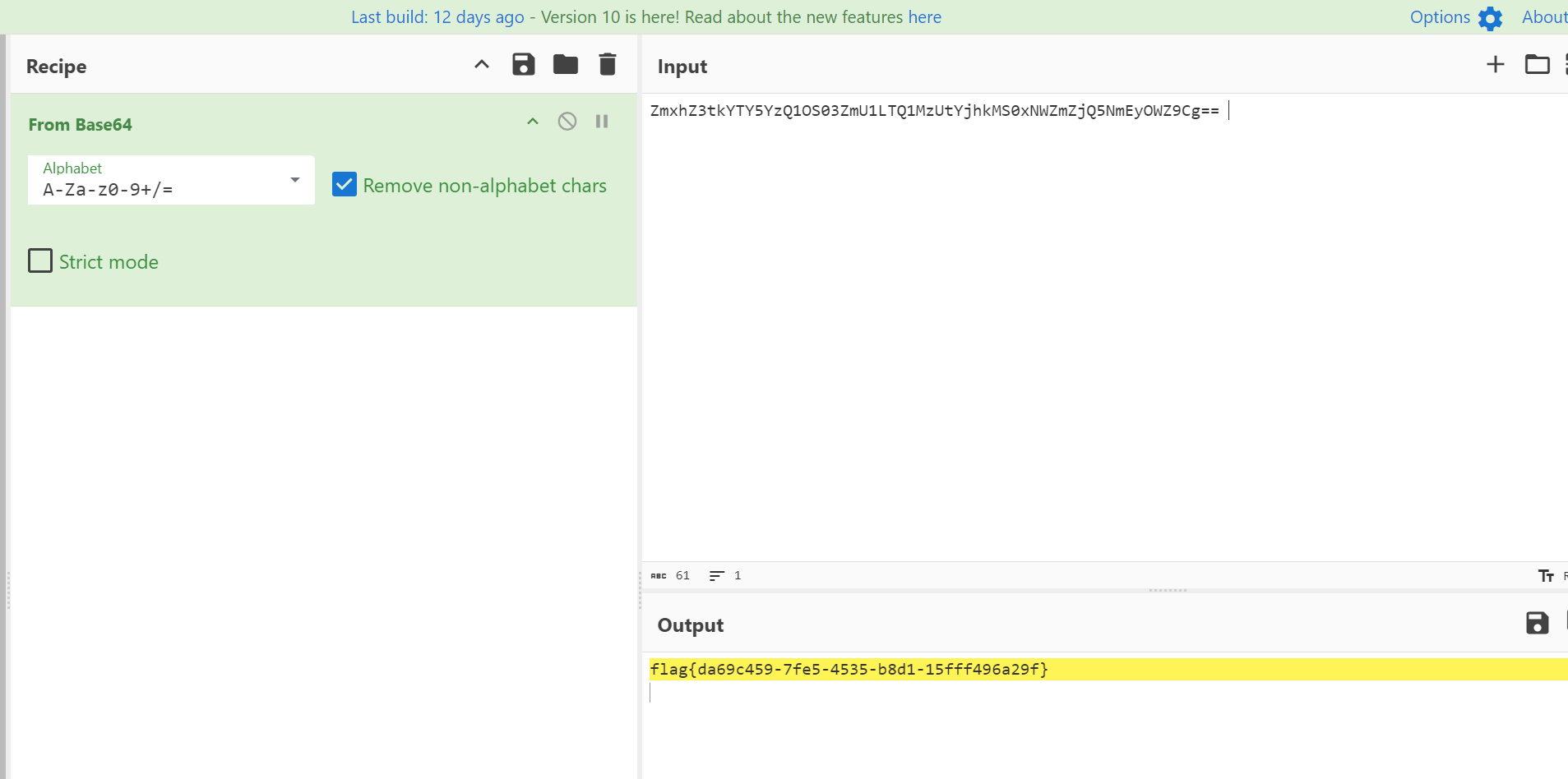The width and height of the screenshot is (1568, 779).
Task: Click the From Base64 operation title
Action: 81,125
